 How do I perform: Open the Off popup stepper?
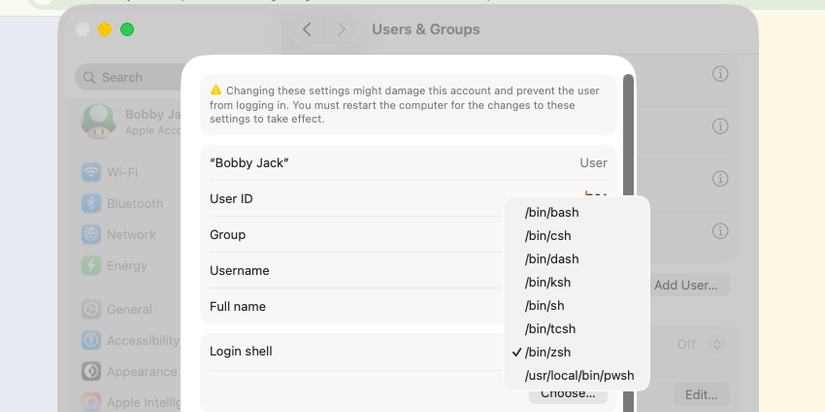click(717, 344)
